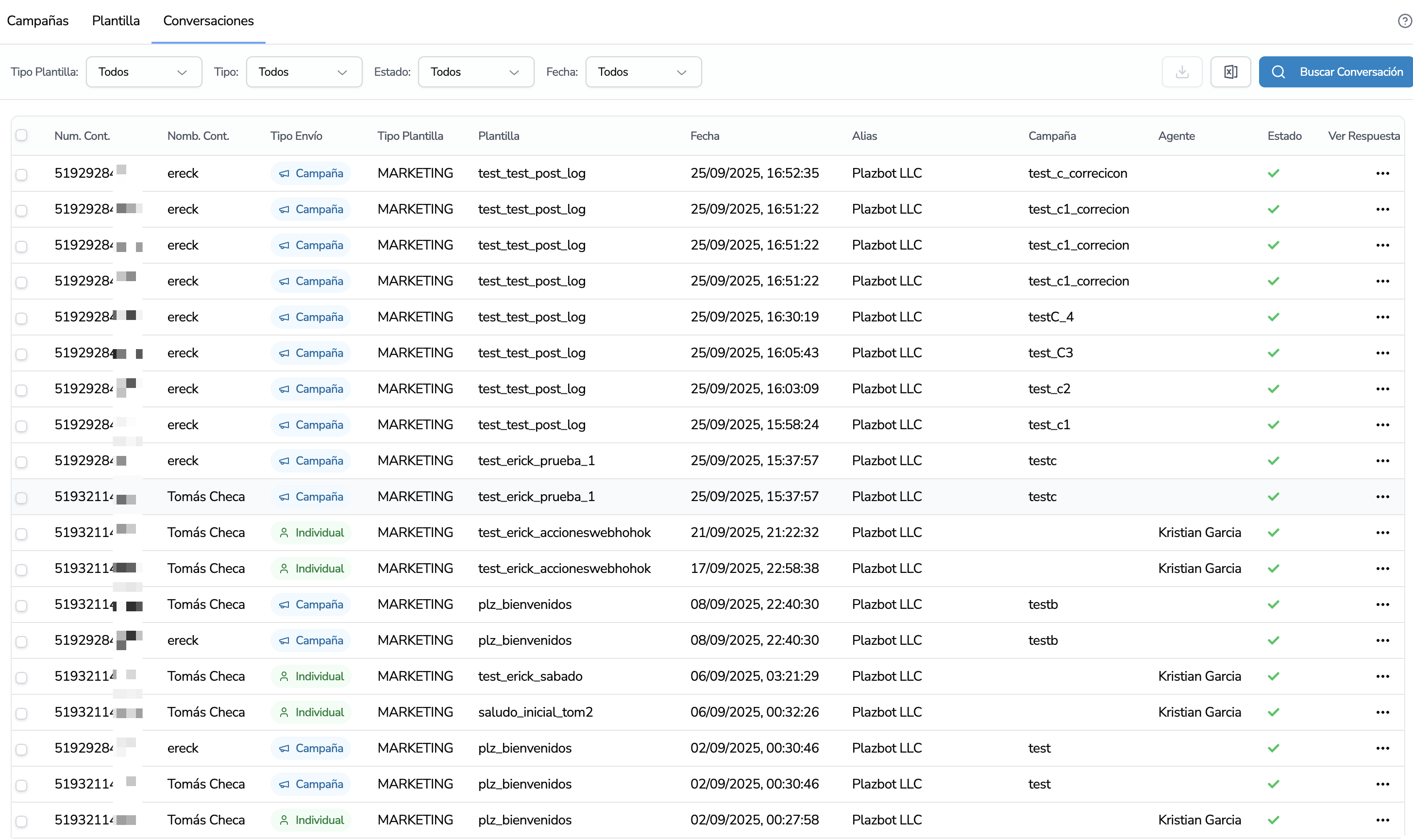Viewport: 1413px width, 840px height.
Task: Check the row with campaign test_C3
Action: tap(21, 354)
